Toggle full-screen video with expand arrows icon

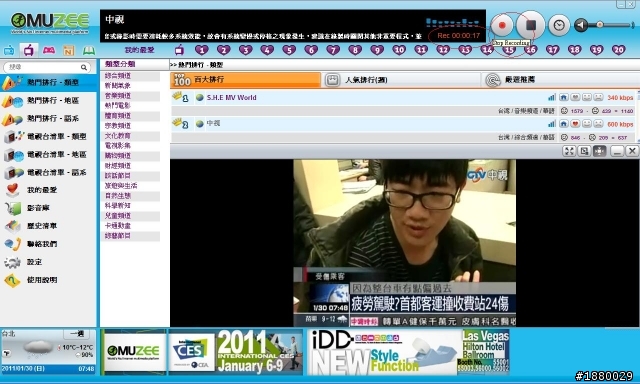pyautogui.click(x=569, y=151)
